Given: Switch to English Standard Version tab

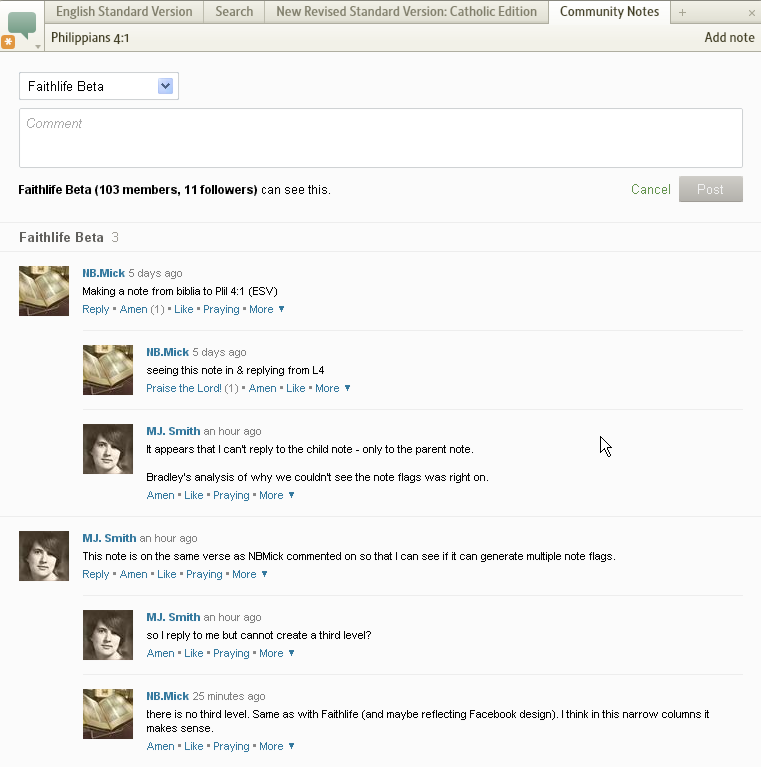Looking at the screenshot, I should [124, 12].
